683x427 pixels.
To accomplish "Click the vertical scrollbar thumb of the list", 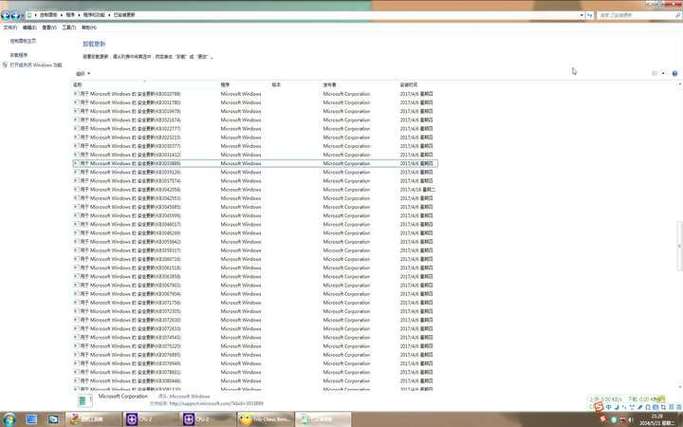I will 680,246.
